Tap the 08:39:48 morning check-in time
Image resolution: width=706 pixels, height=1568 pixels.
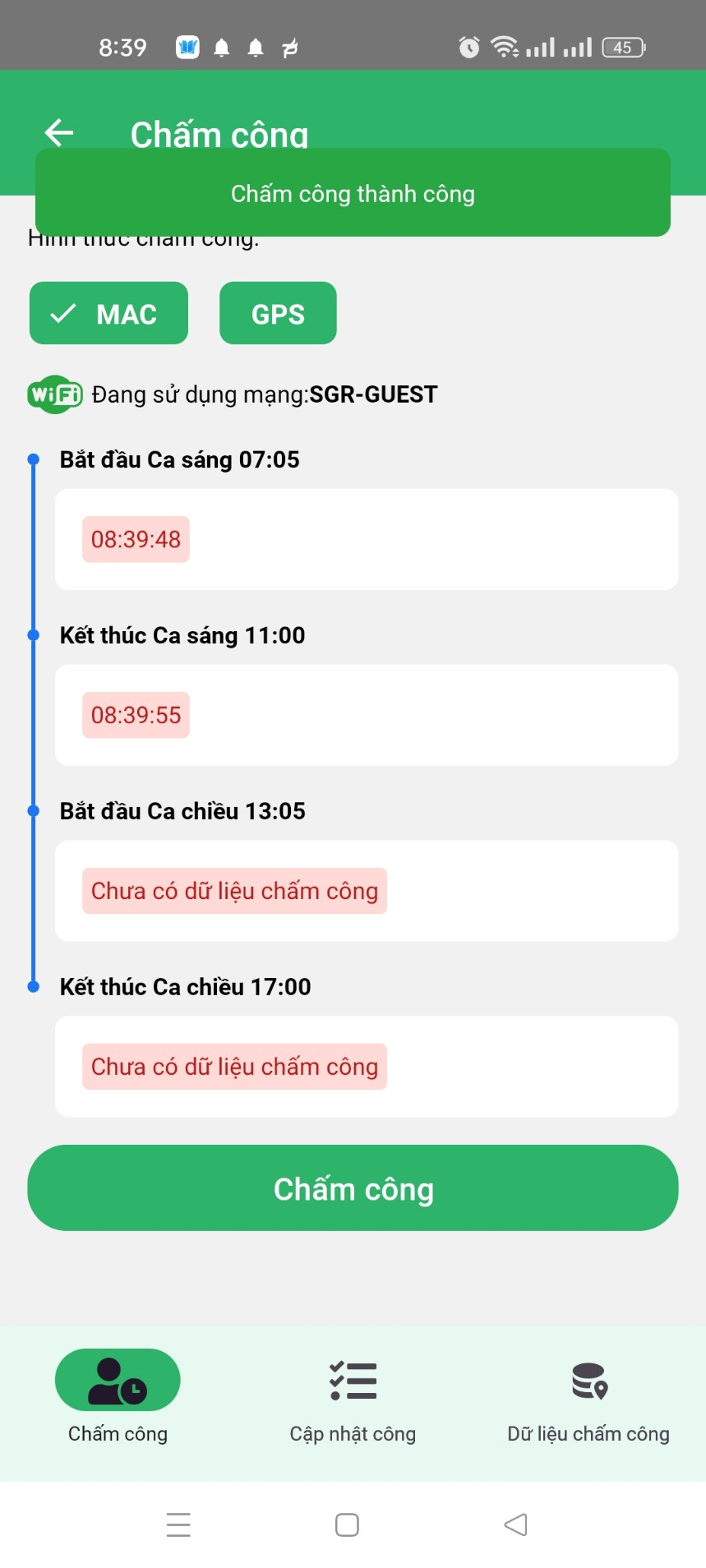pos(136,539)
